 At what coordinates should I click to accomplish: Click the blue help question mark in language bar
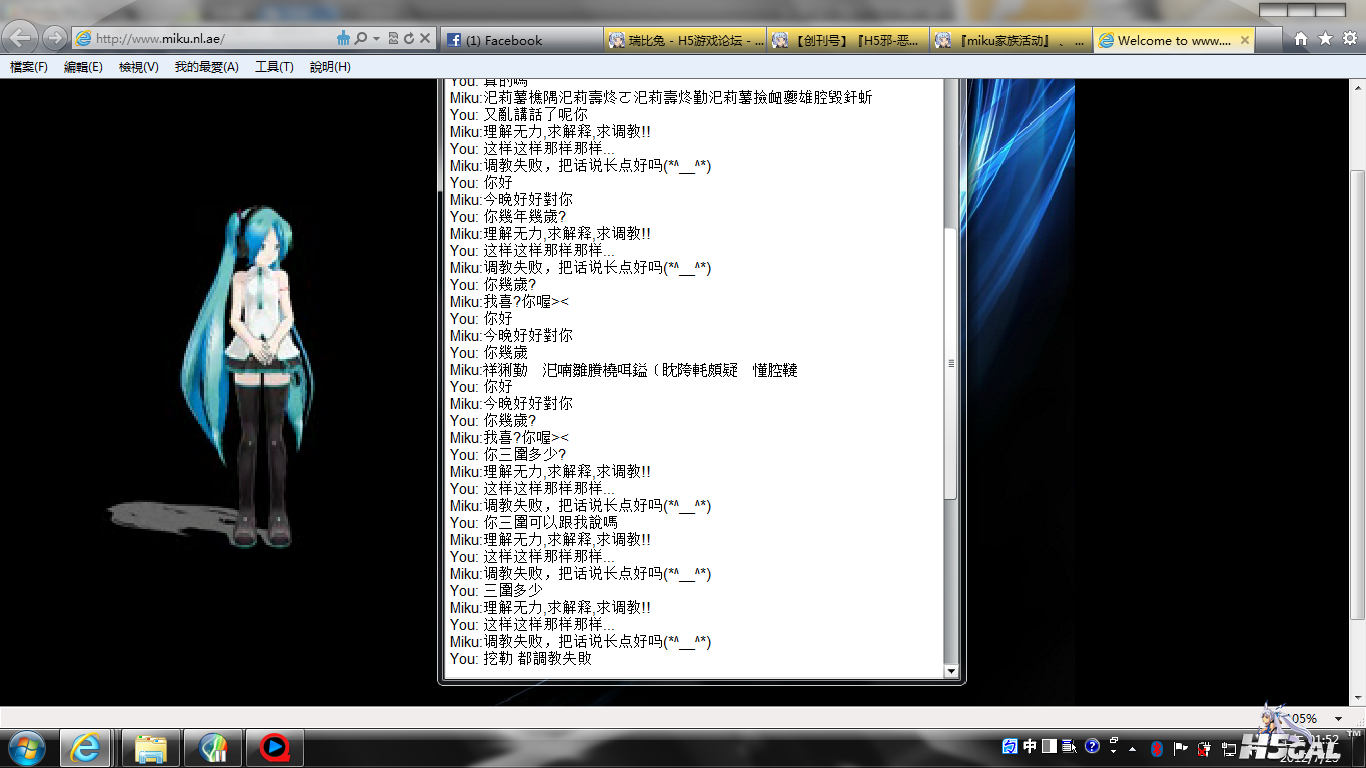(1092, 747)
